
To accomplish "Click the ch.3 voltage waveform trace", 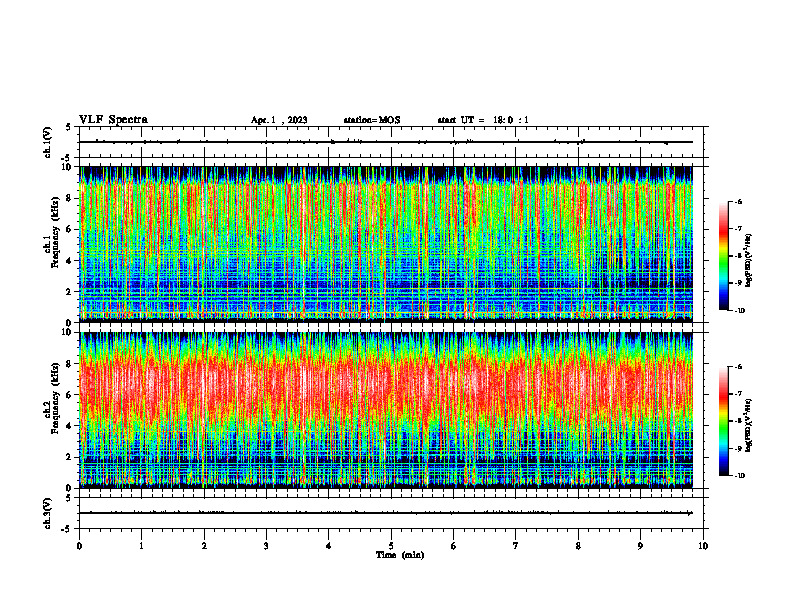I will (x=386, y=513).
